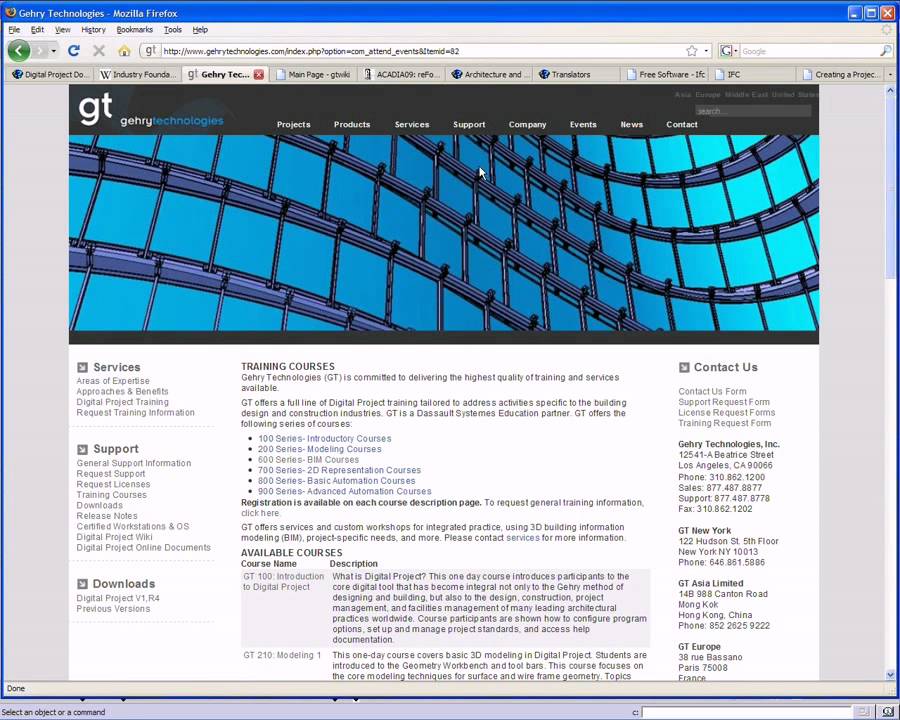Image resolution: width=900 pixels, height=720 pixels.
Task: Open Digital Project Wiki link
Action: coord(114,537)
